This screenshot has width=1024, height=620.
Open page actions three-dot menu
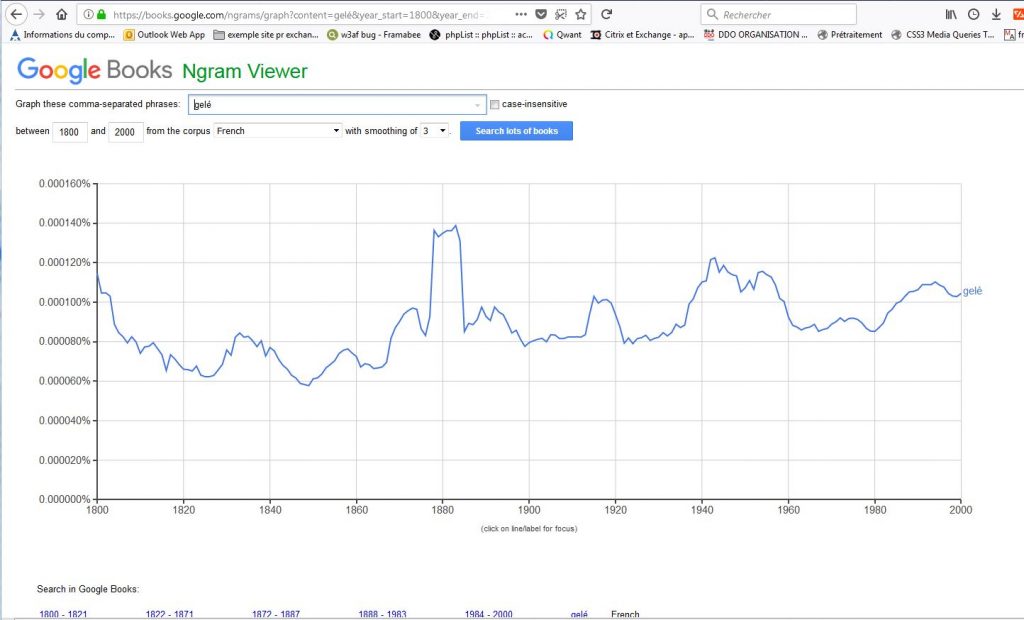point(522,15)
